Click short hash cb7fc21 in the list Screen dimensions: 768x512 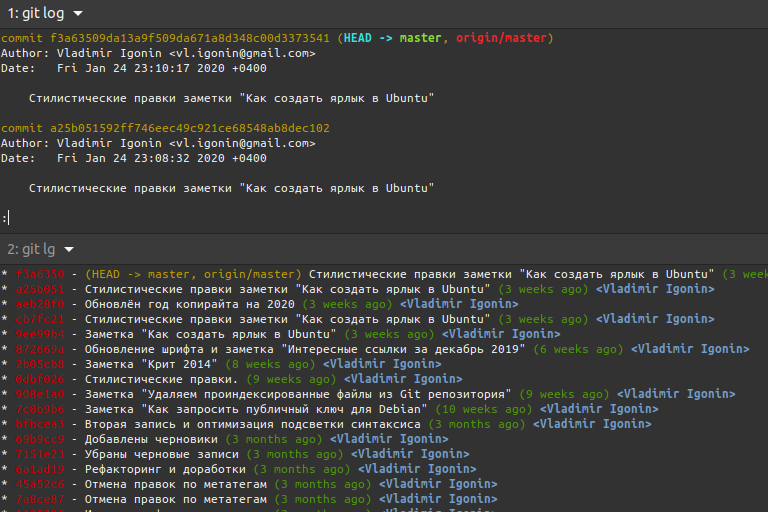(40, 319)
